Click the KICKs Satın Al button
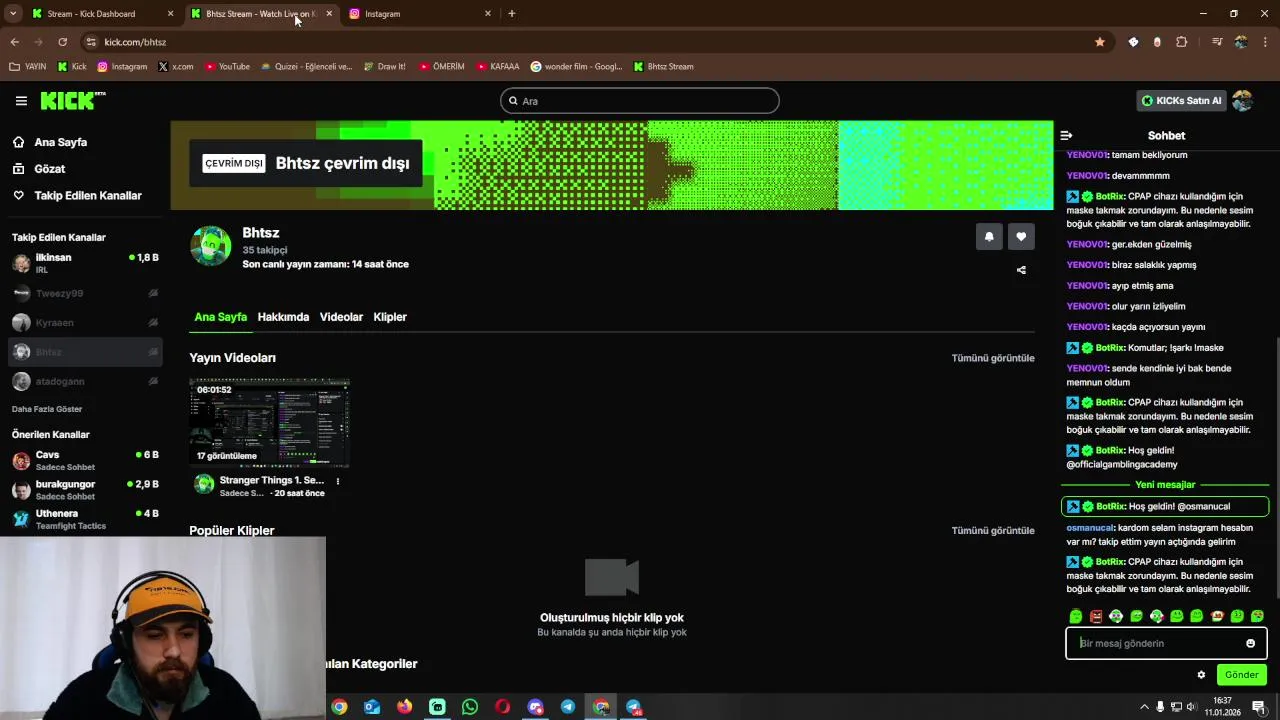 click(x=1181, y=101)
